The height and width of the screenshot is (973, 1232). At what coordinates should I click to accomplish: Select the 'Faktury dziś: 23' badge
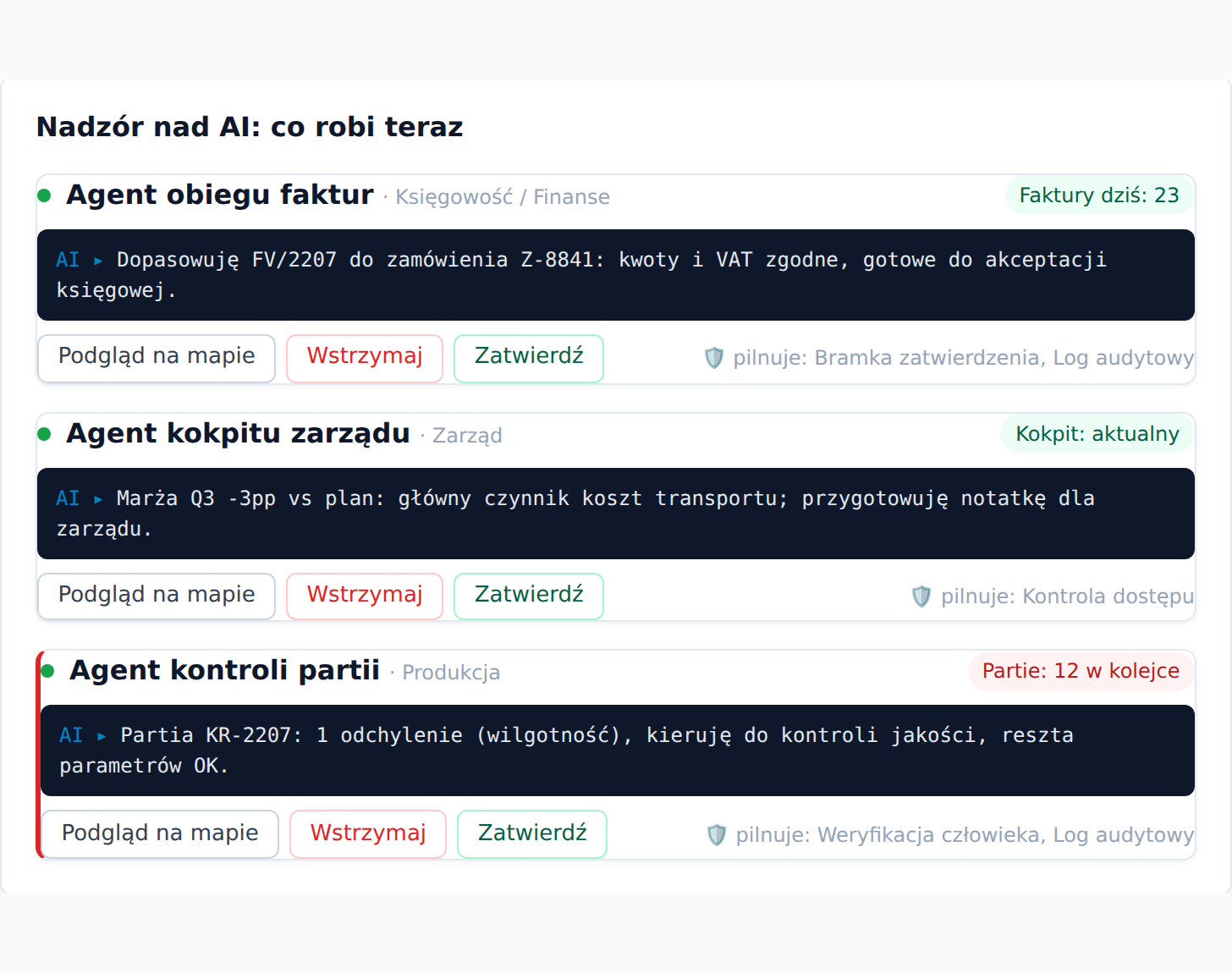(1099, 195)
